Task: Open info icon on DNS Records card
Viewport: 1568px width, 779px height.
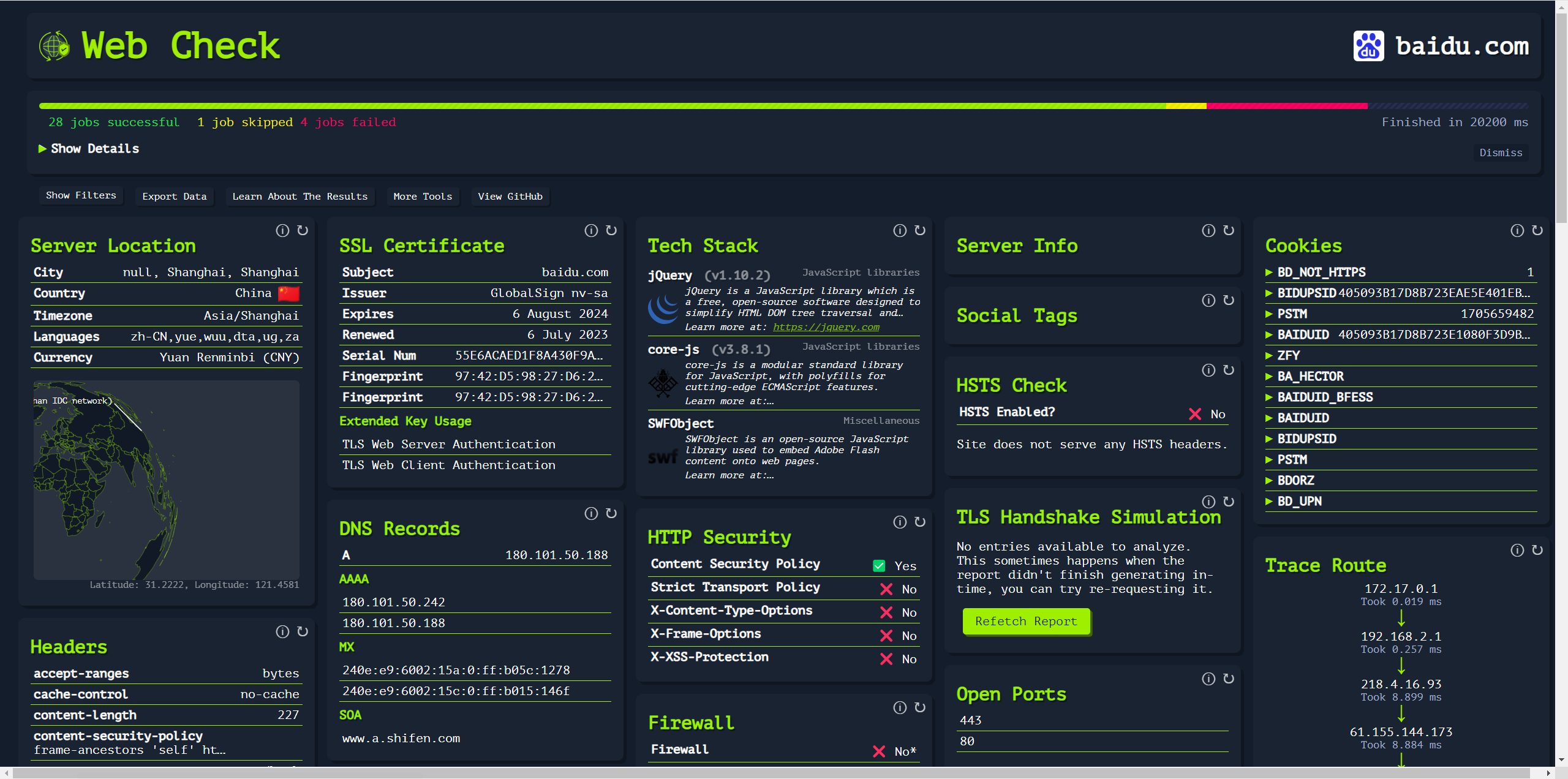Action: [x=591, y=513]
